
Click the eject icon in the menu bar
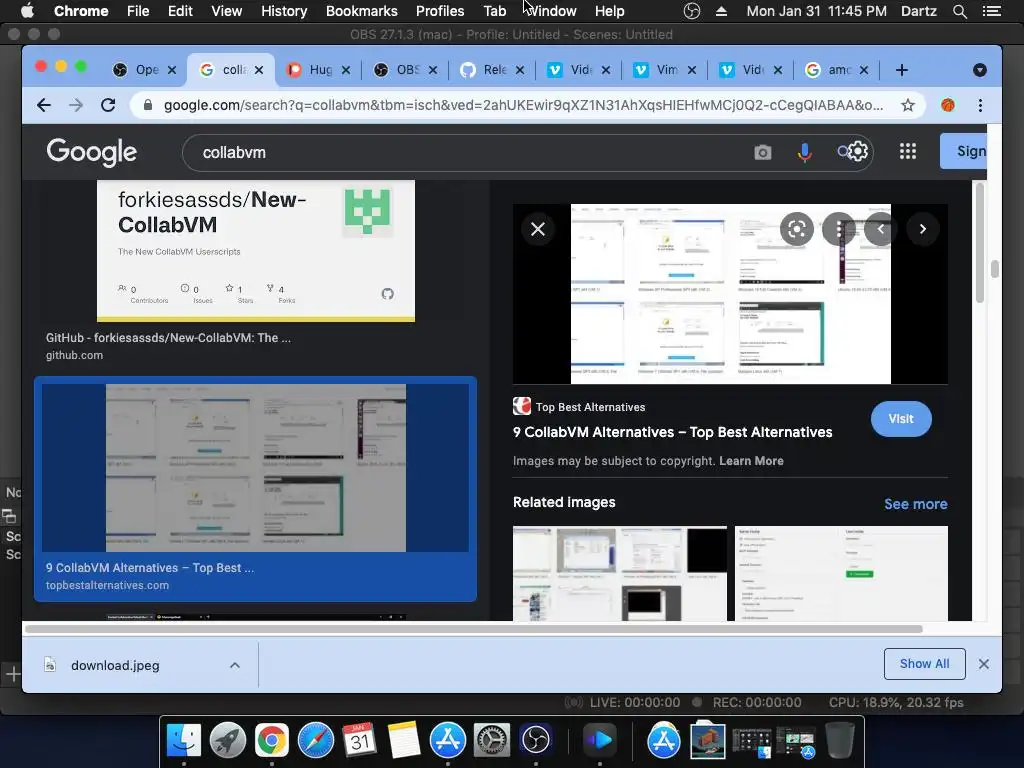pos(721,11)
